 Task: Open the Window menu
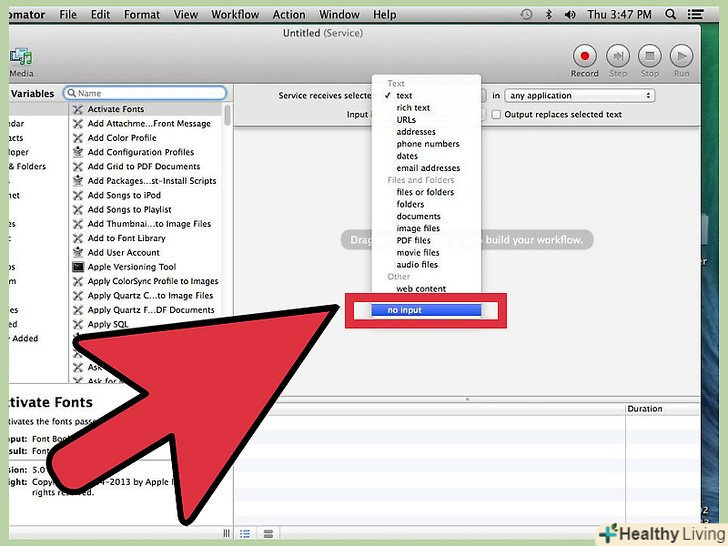[x=339, y=15]
